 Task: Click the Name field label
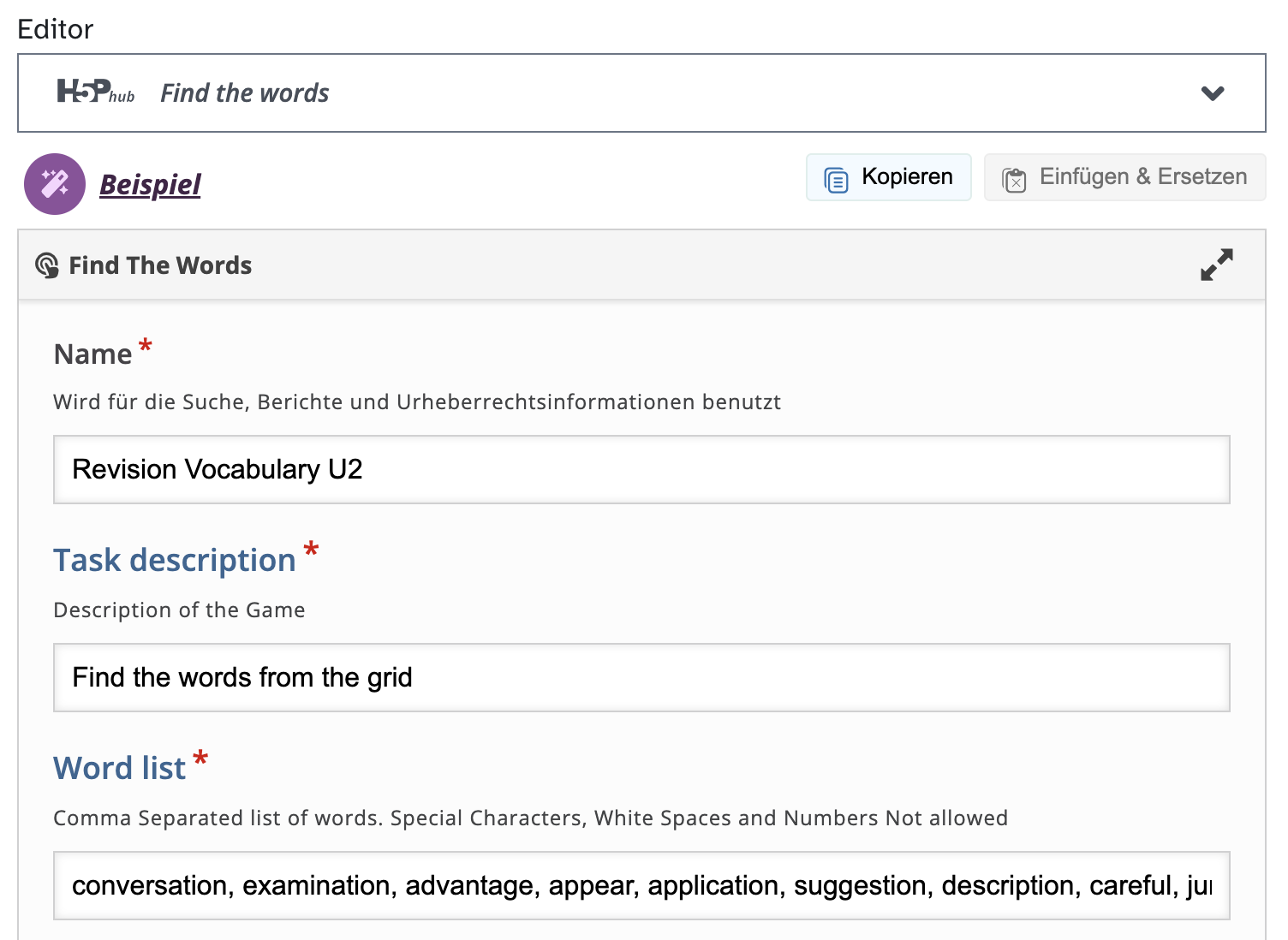click(92, 354)
